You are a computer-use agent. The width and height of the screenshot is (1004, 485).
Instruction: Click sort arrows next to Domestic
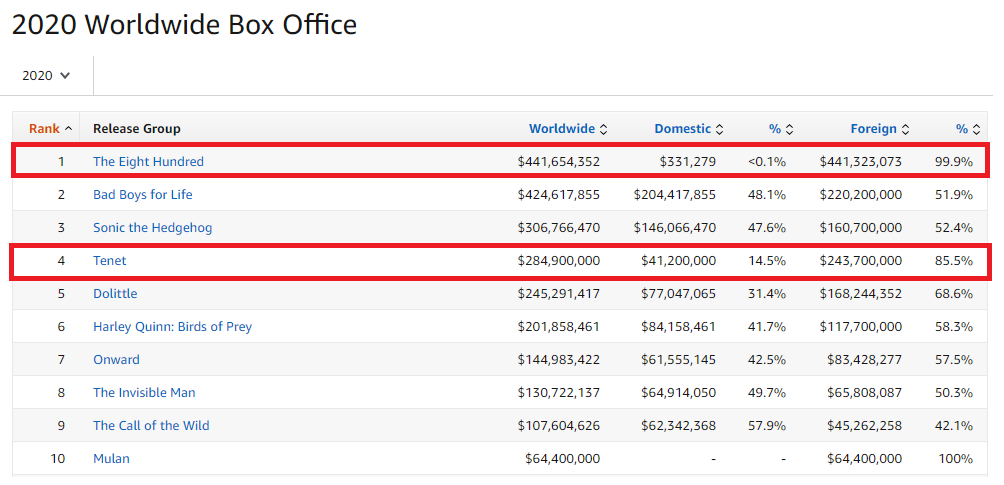[720, 129]
